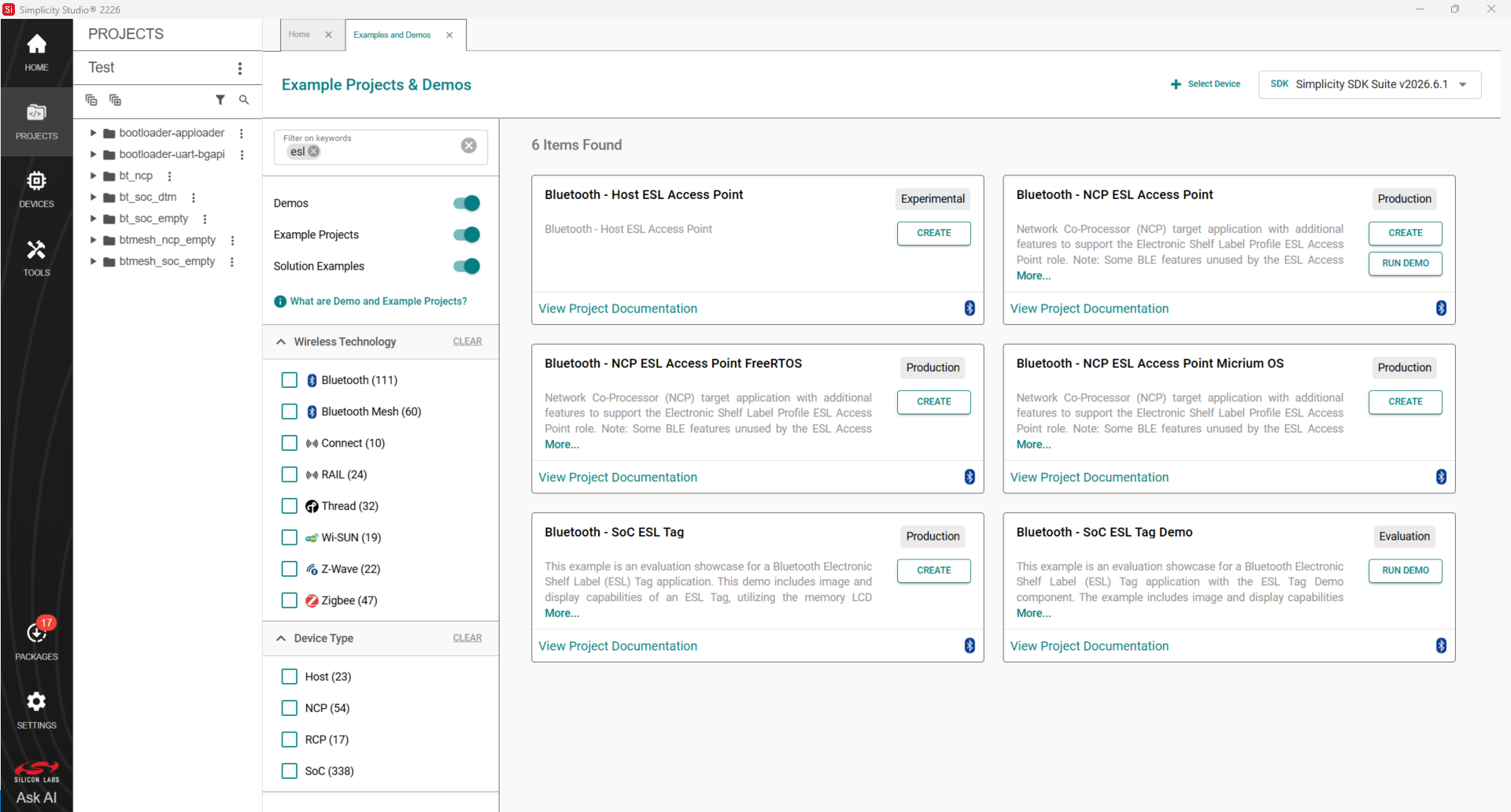Remove the esl keyword chip
This screenshot has width=1511, height=812.
pos(314,152)
